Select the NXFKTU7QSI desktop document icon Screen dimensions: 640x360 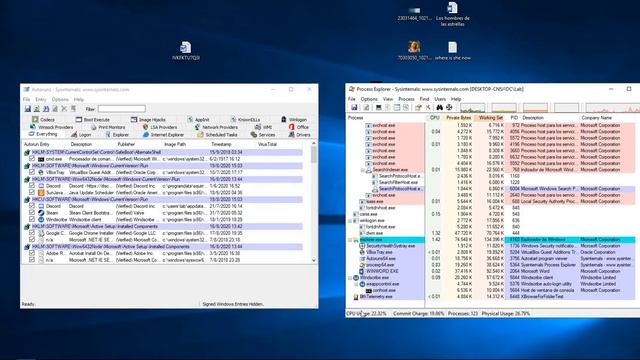point(186,51)
